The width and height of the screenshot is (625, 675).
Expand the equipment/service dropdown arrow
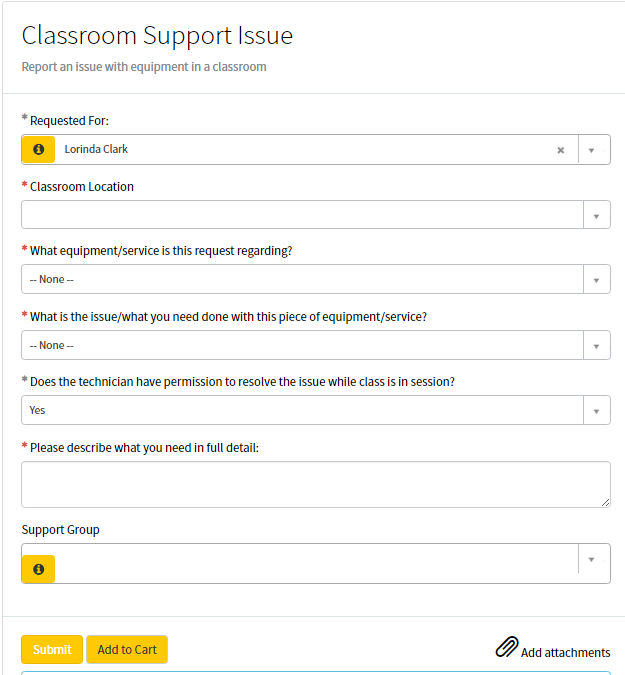597,279
